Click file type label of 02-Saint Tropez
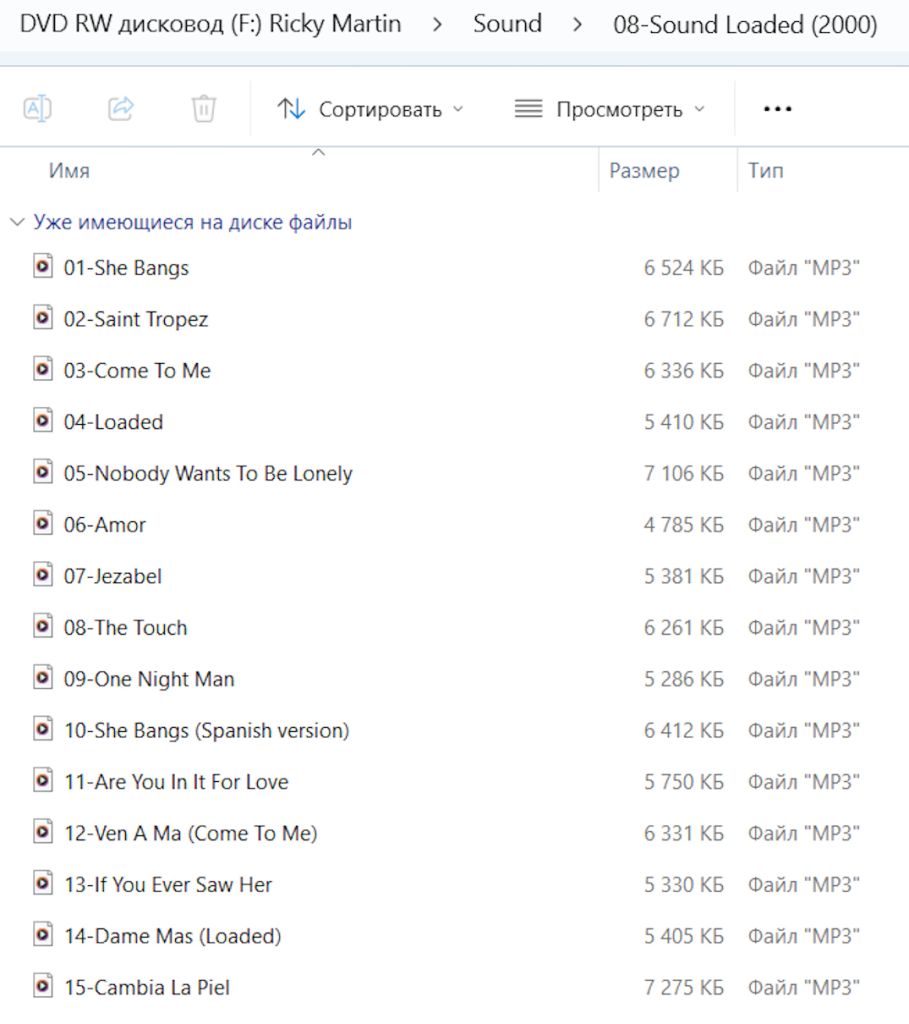Viewport: 909px width, 1024px height. (x=803, y=319)
